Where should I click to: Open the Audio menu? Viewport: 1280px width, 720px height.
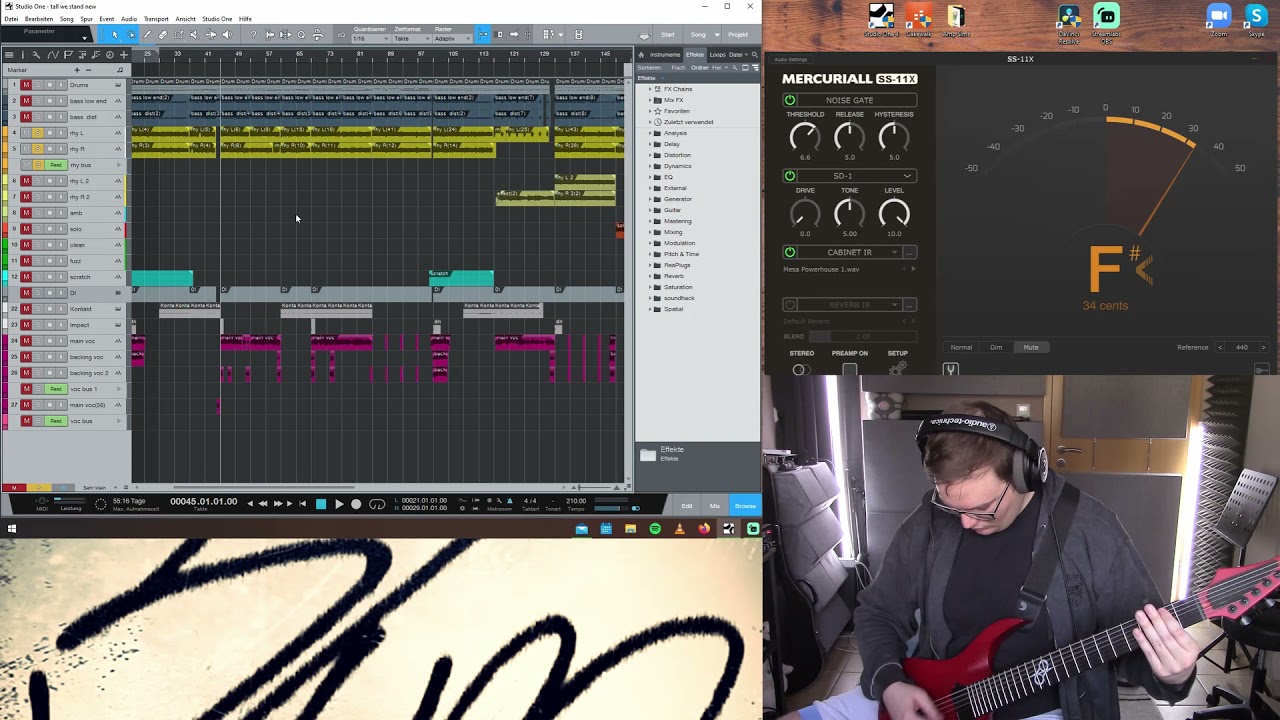pyautogui.click(x=129, y=19)
